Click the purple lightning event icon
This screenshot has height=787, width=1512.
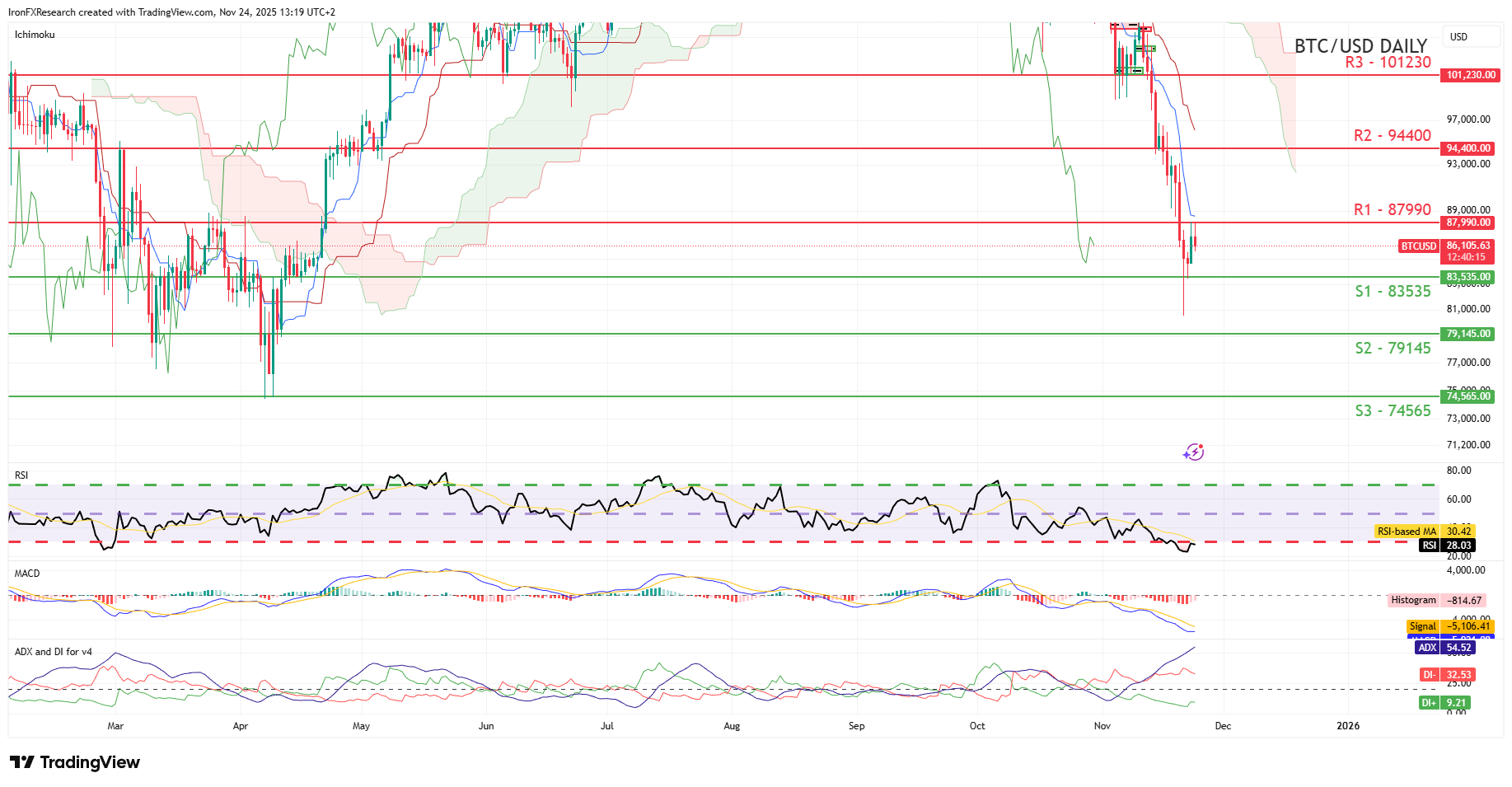pos(1193,452)
